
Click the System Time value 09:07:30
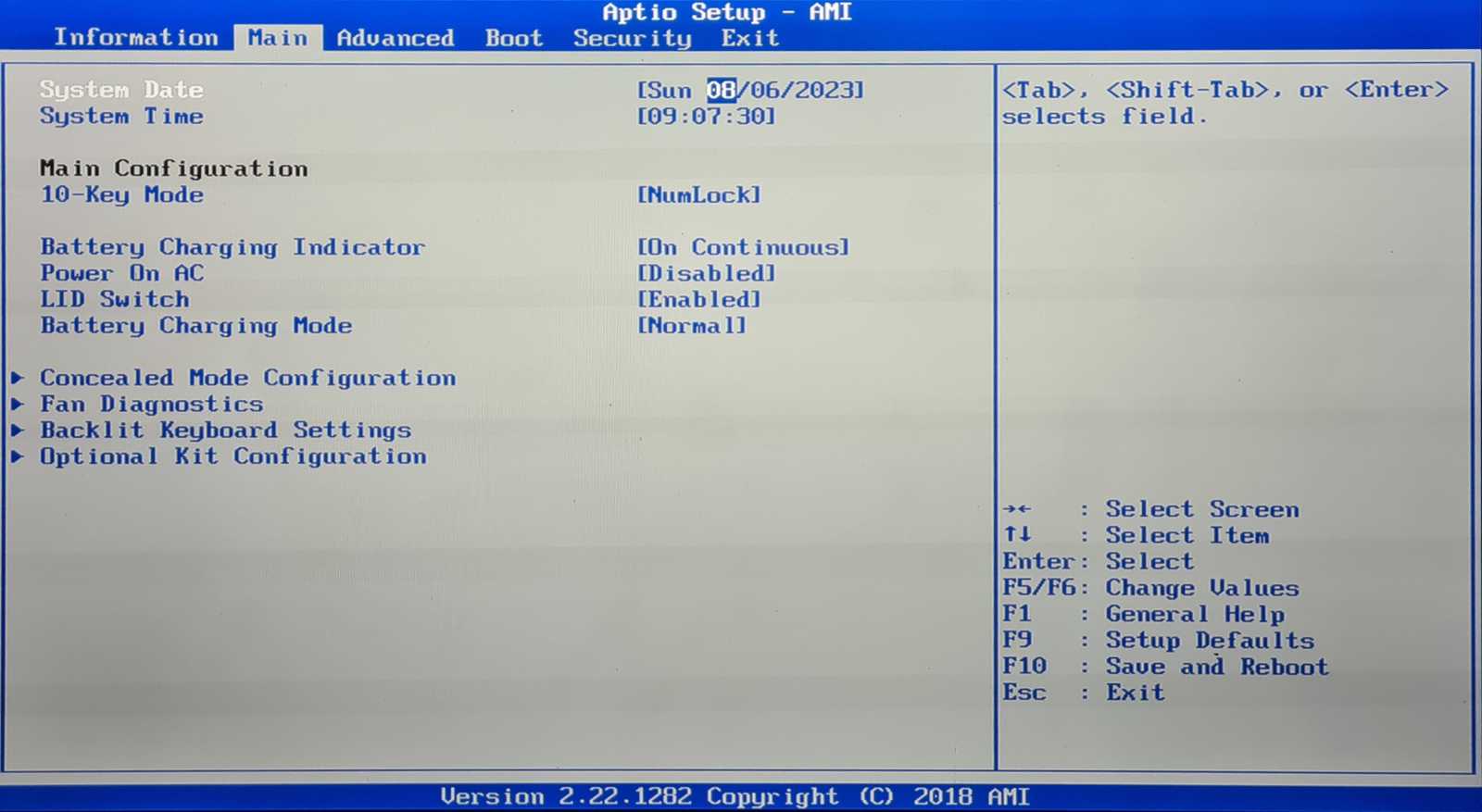[707, 117]
